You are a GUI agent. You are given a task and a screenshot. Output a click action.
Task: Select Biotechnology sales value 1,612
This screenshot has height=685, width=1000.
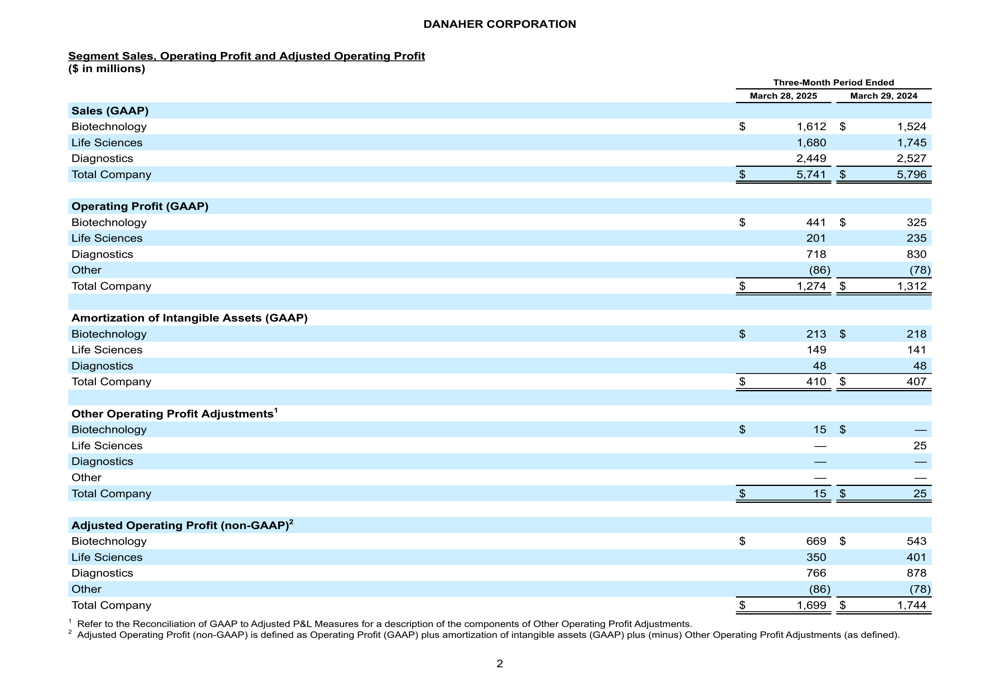811,126
